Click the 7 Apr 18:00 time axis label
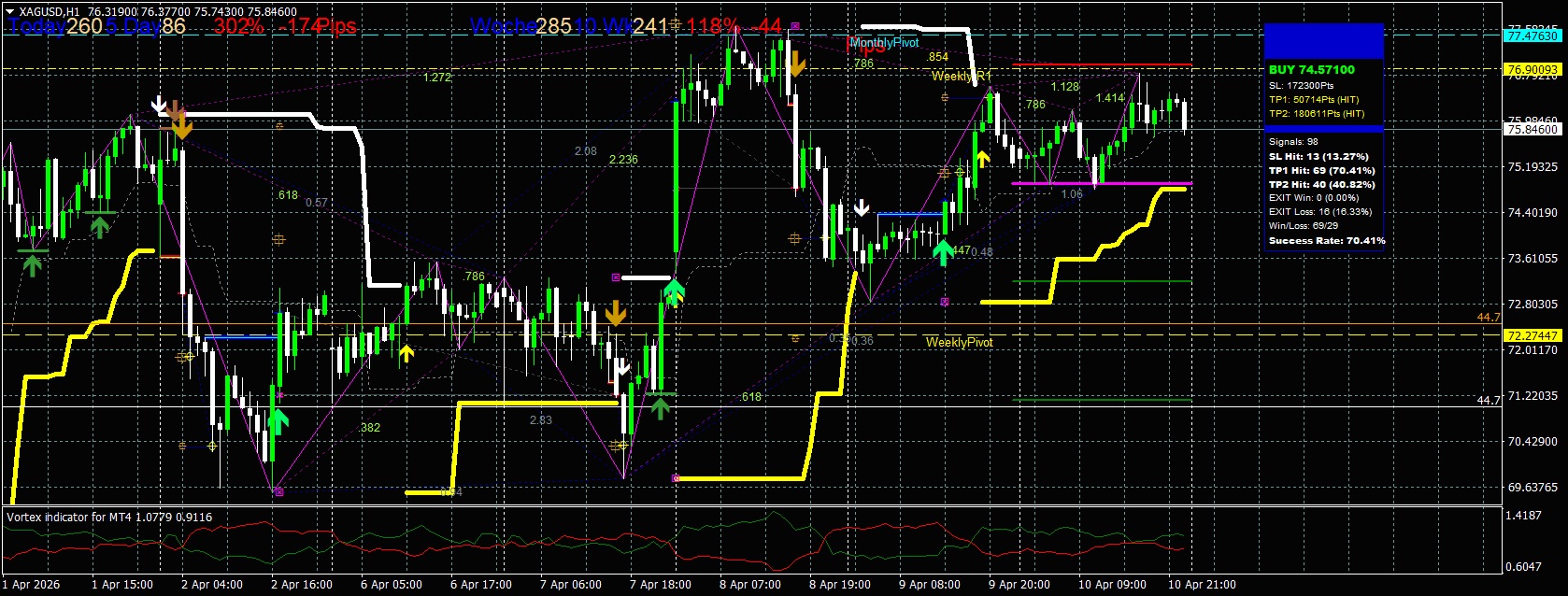The height and width of the screenshot is (596, 1568). (x=661, y=585)
